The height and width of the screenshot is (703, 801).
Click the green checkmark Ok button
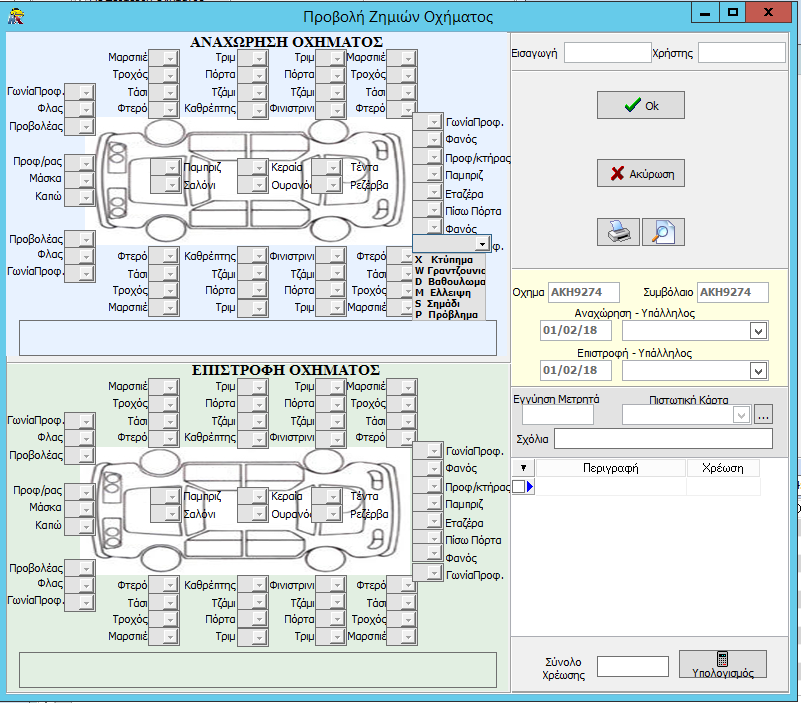point(641,105)
